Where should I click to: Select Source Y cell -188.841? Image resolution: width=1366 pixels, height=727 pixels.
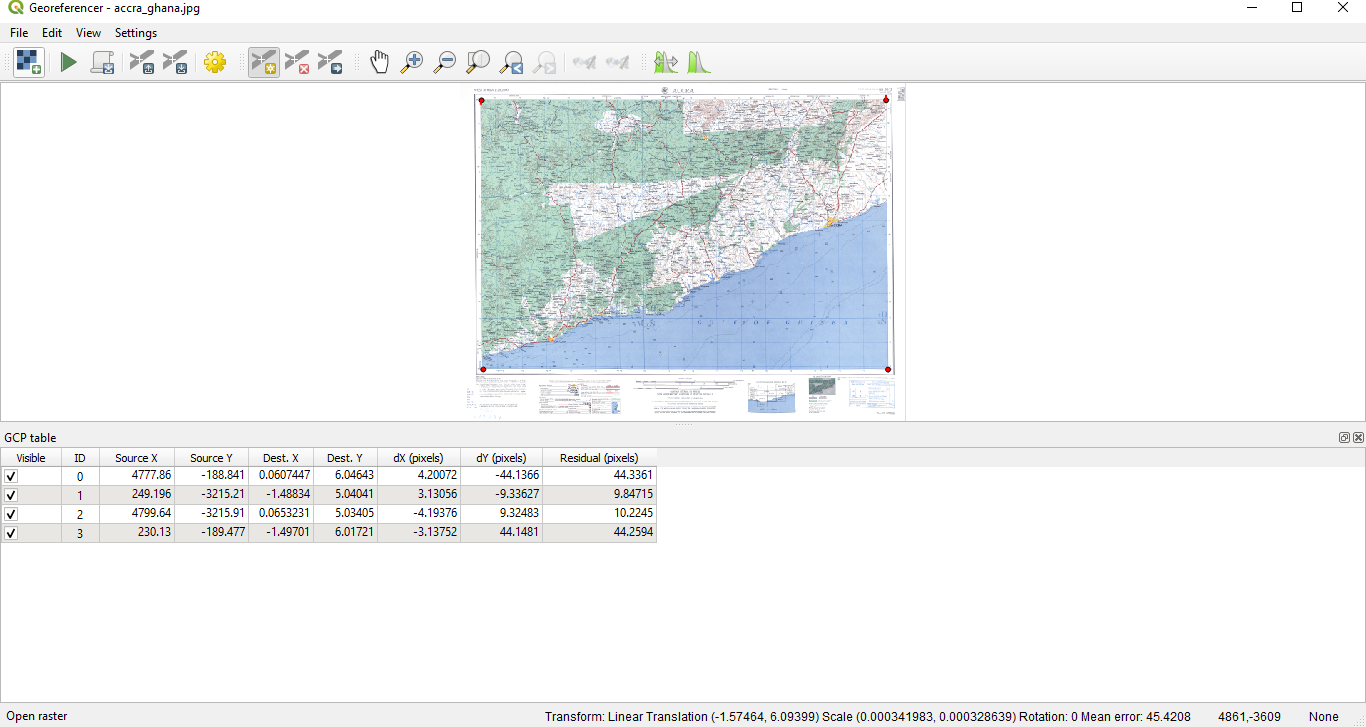pyautogui.click(x=211, y=476)
